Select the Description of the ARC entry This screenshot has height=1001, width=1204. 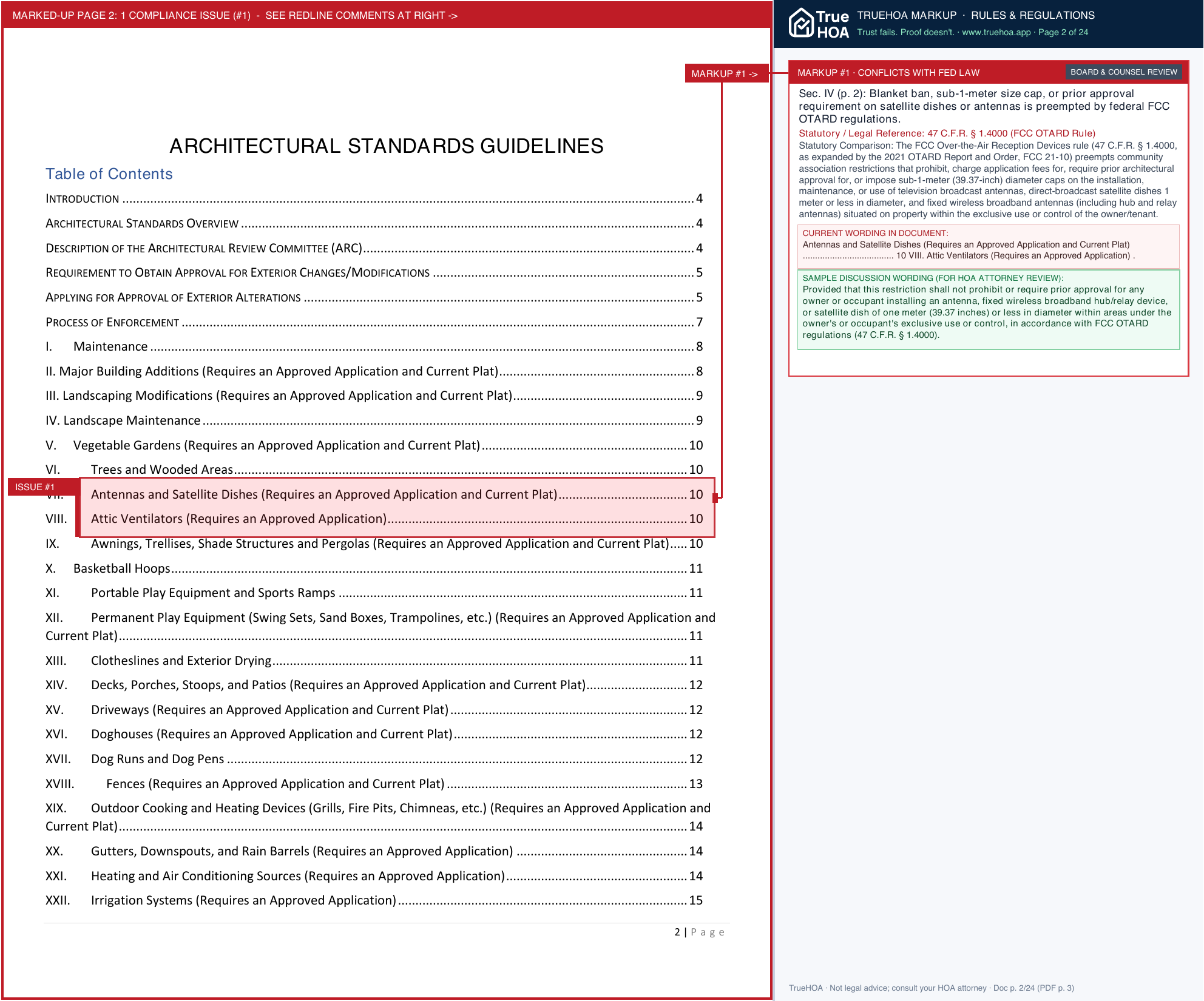374,248
